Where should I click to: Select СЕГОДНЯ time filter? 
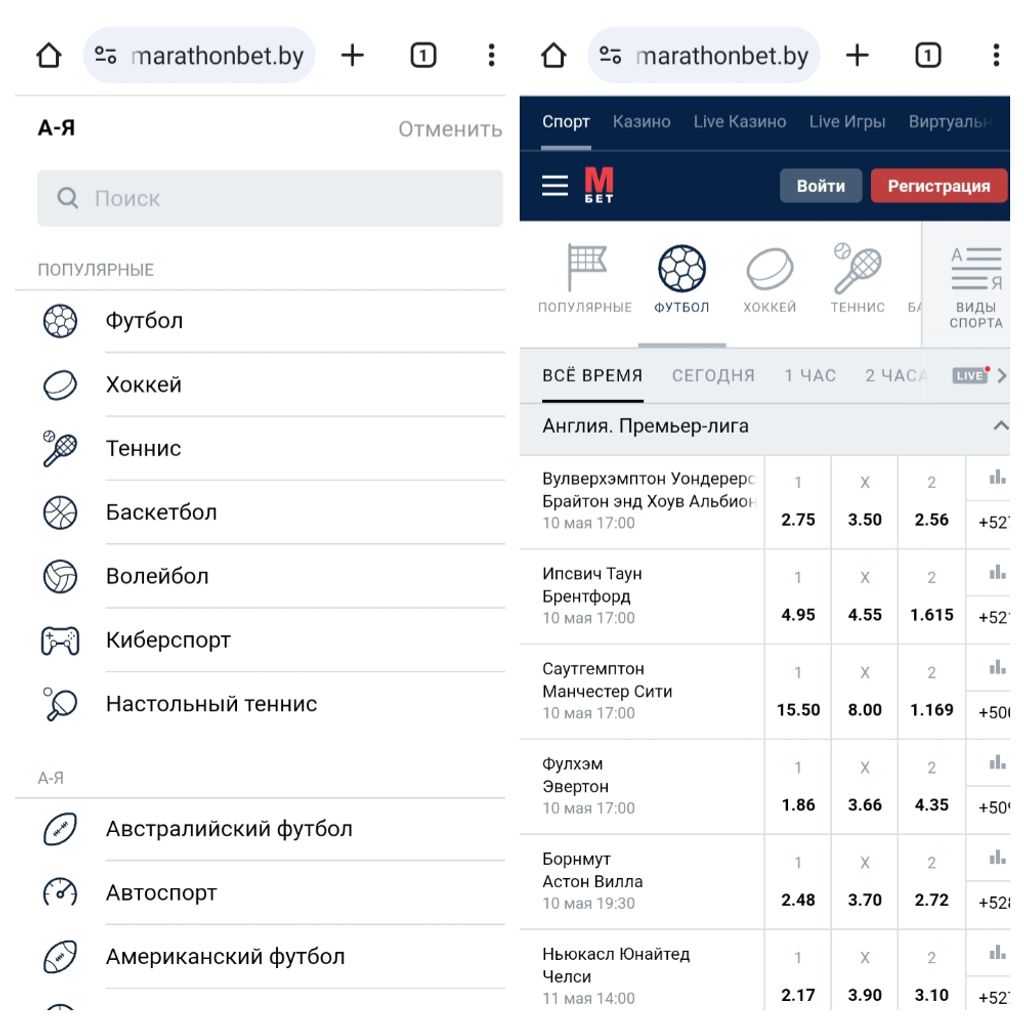click(713, 376)
